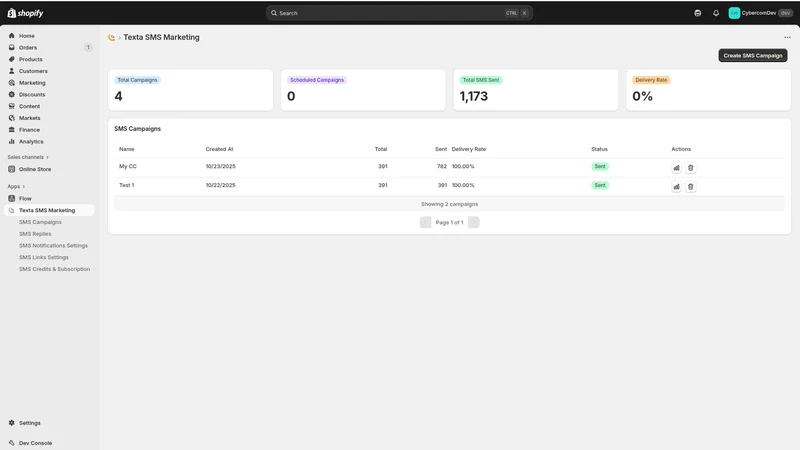Go to next page of campaigns
Image resolution: width=800 pixels, height=450 pixels.
pyautogui.click(x=473, y=222)
